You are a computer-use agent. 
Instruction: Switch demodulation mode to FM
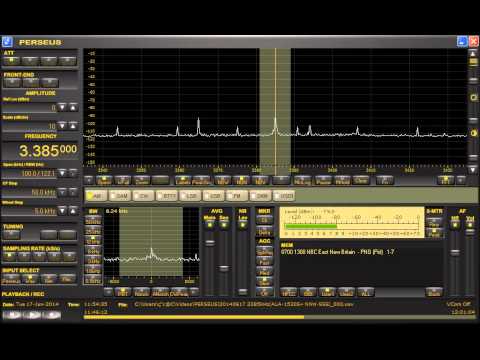(x=237, y=196)
